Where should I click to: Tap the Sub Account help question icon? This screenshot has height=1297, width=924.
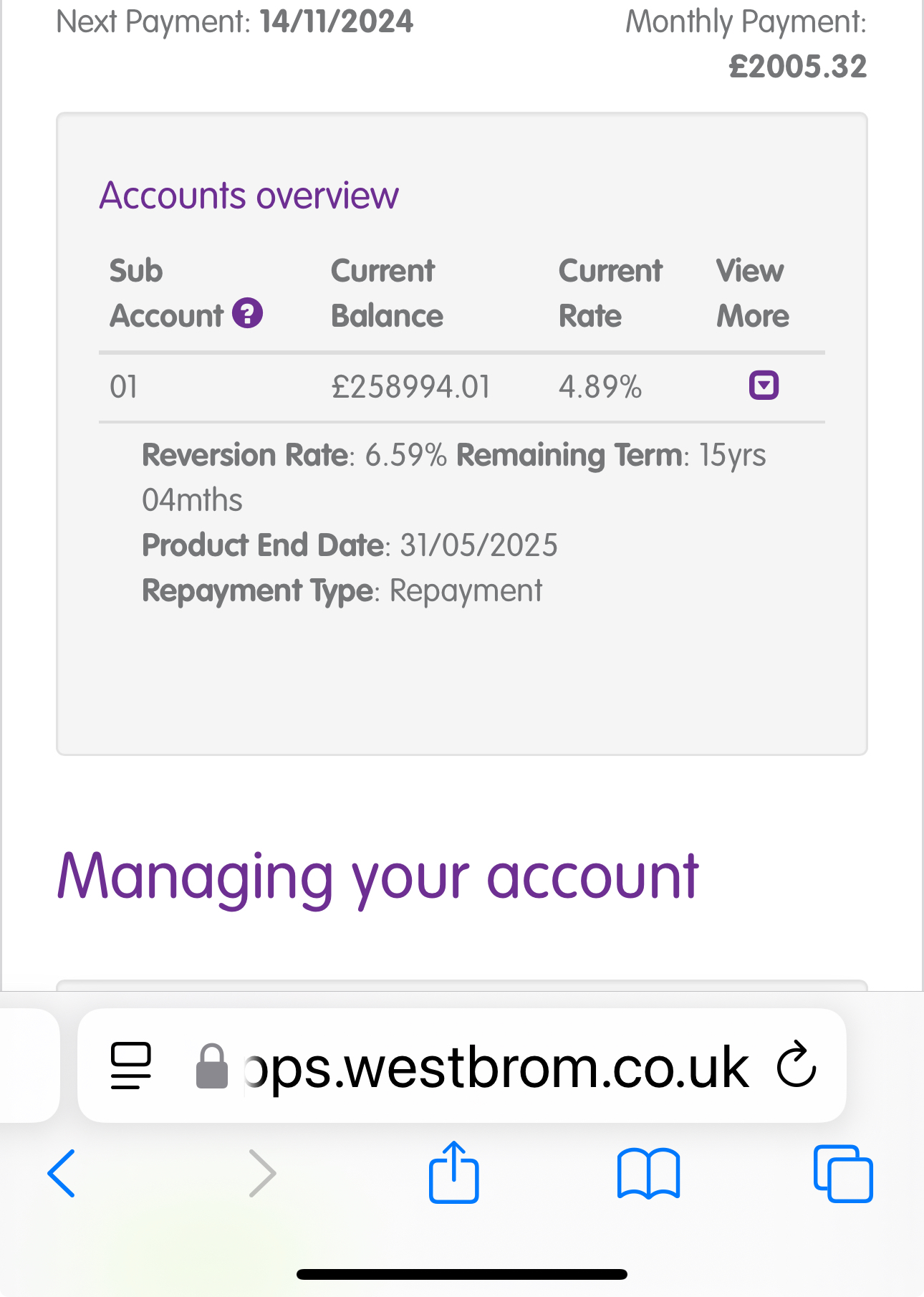tap(247, 313)
